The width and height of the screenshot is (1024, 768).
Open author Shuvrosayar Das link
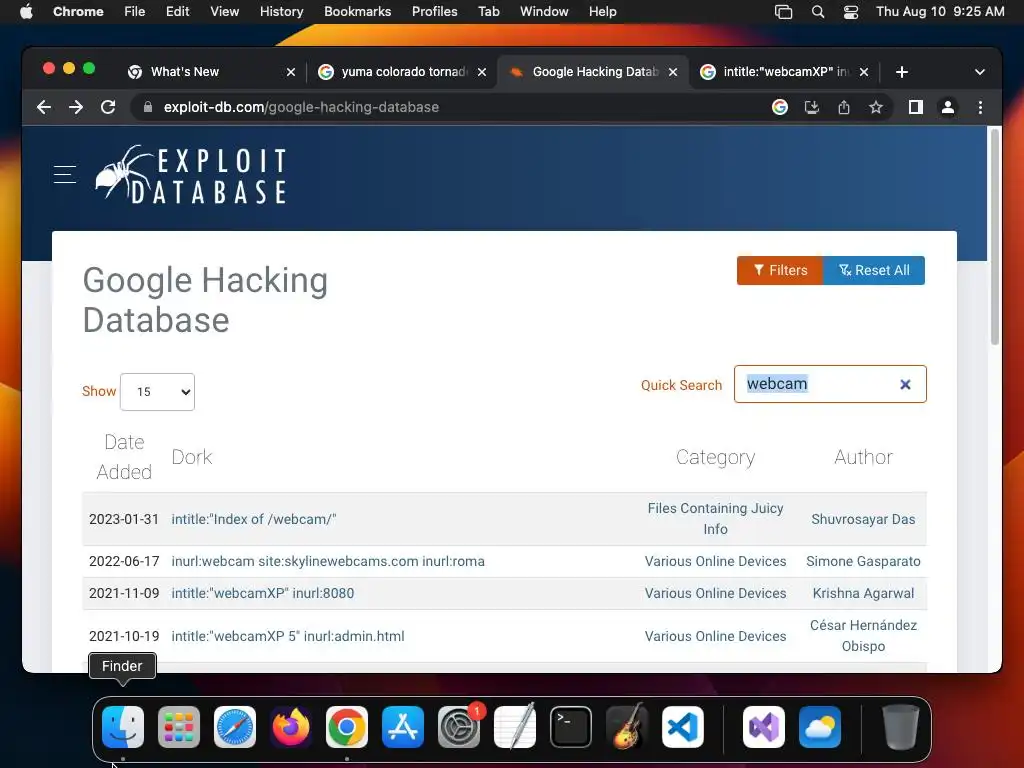point(863,519)
